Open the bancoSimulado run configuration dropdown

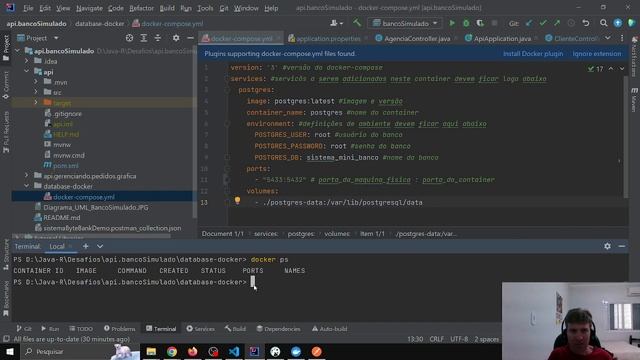click(x=405, y=23)
